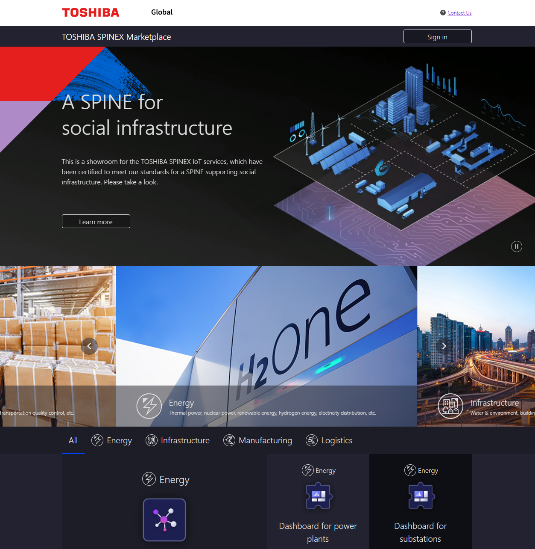Click the Learn more button
This screenshot has width=535, height=549.
96,222
